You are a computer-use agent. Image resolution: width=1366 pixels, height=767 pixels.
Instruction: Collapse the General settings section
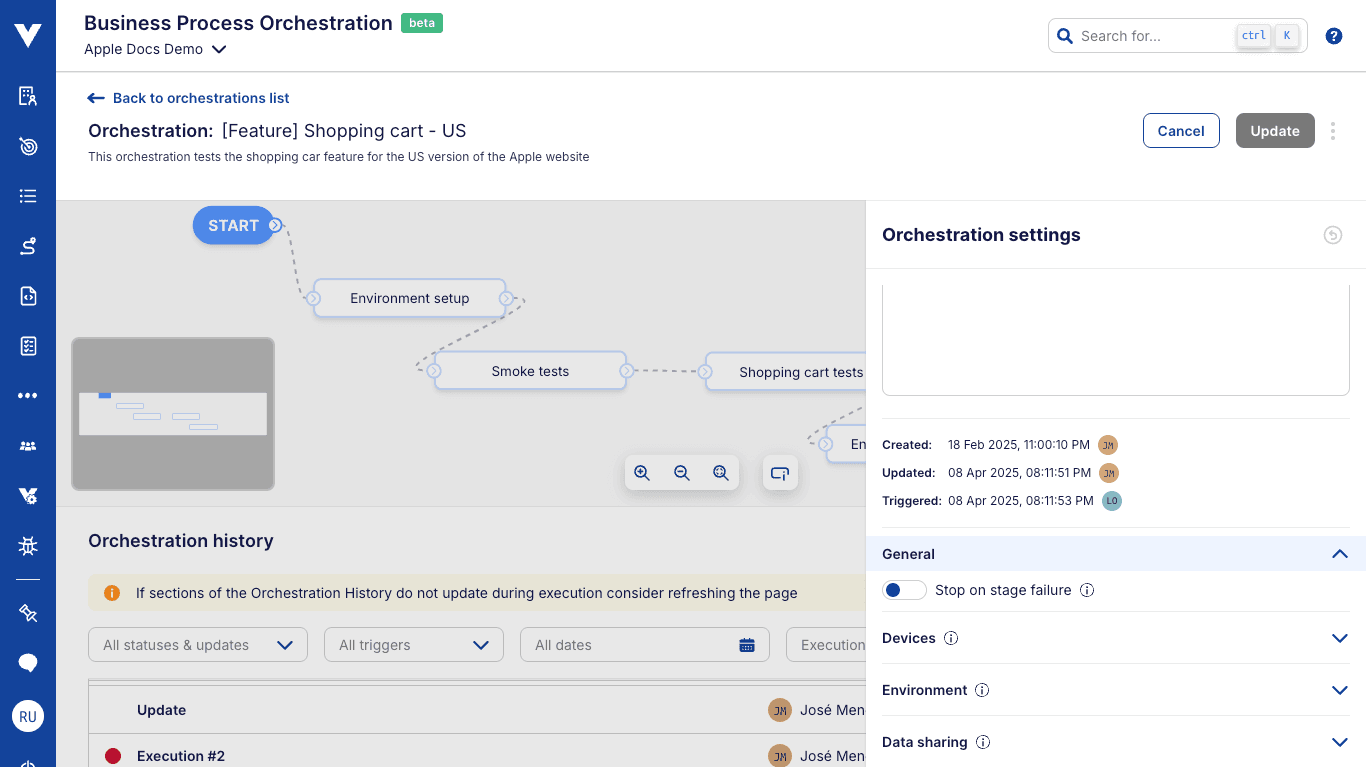(1340, 554)
